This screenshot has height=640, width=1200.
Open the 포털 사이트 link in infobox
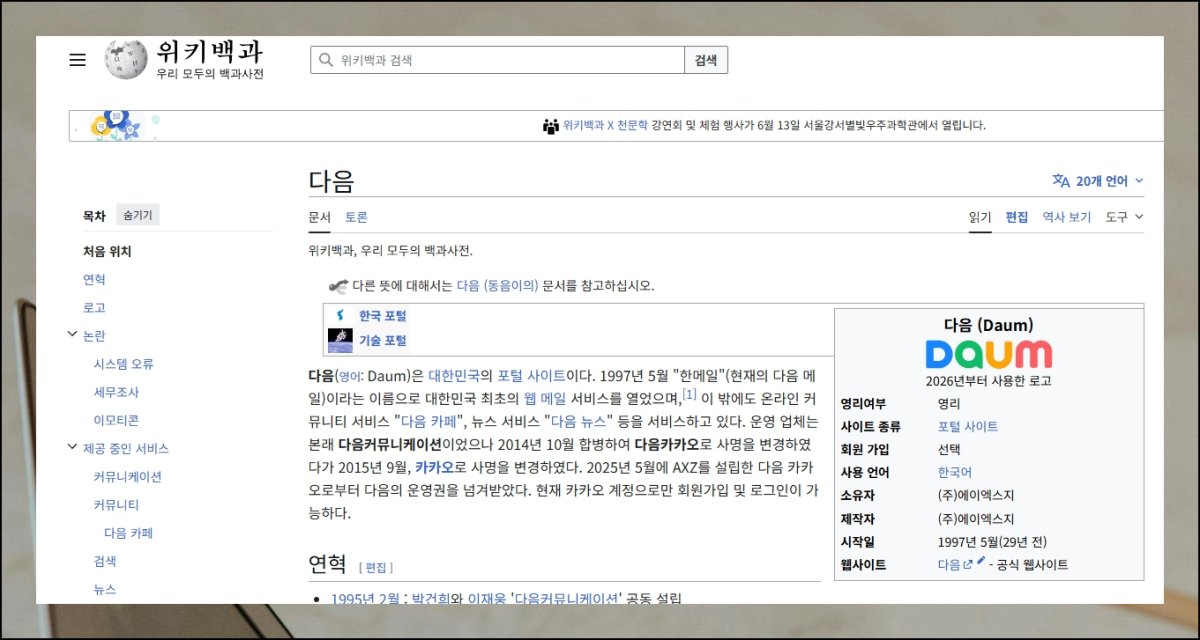(x=968, y=427)
